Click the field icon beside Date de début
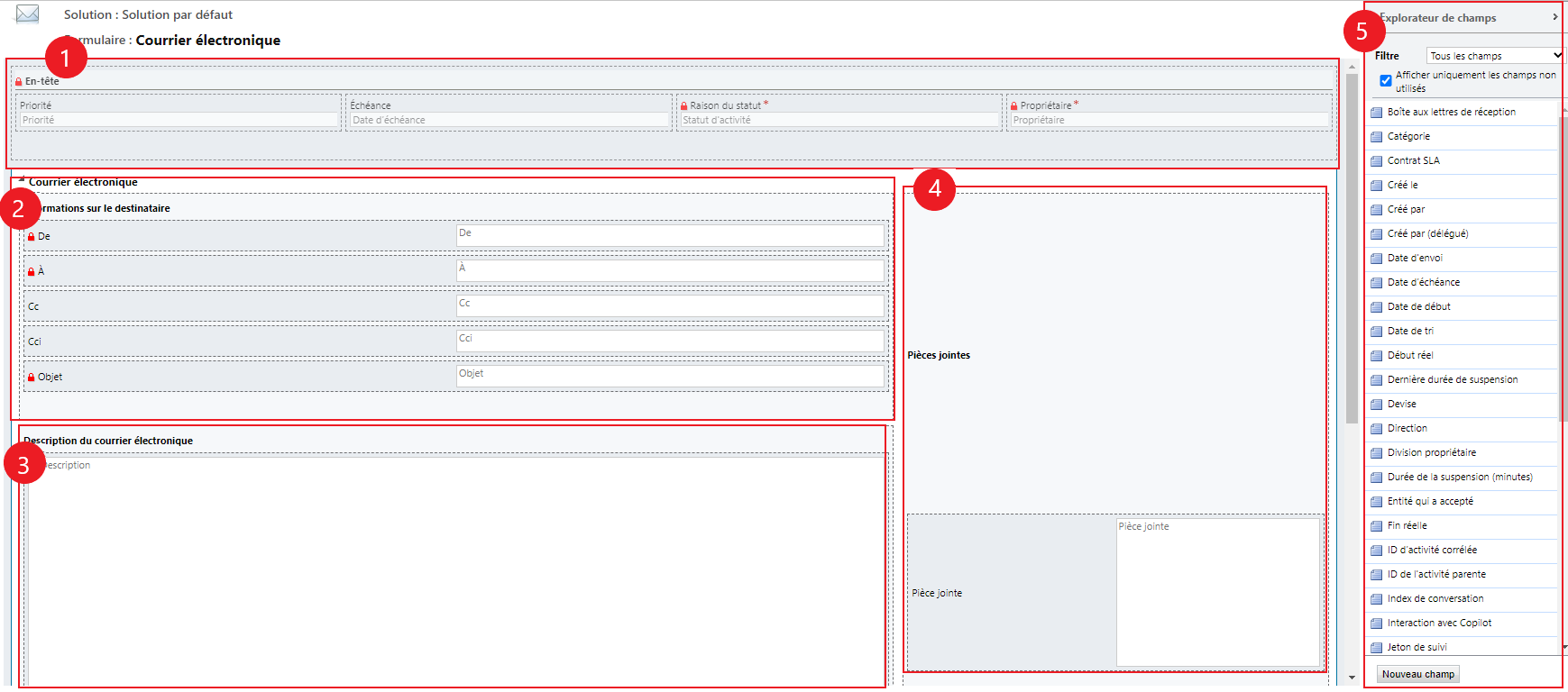This screenshot has width=1568, height=692. pos(1376,307)
